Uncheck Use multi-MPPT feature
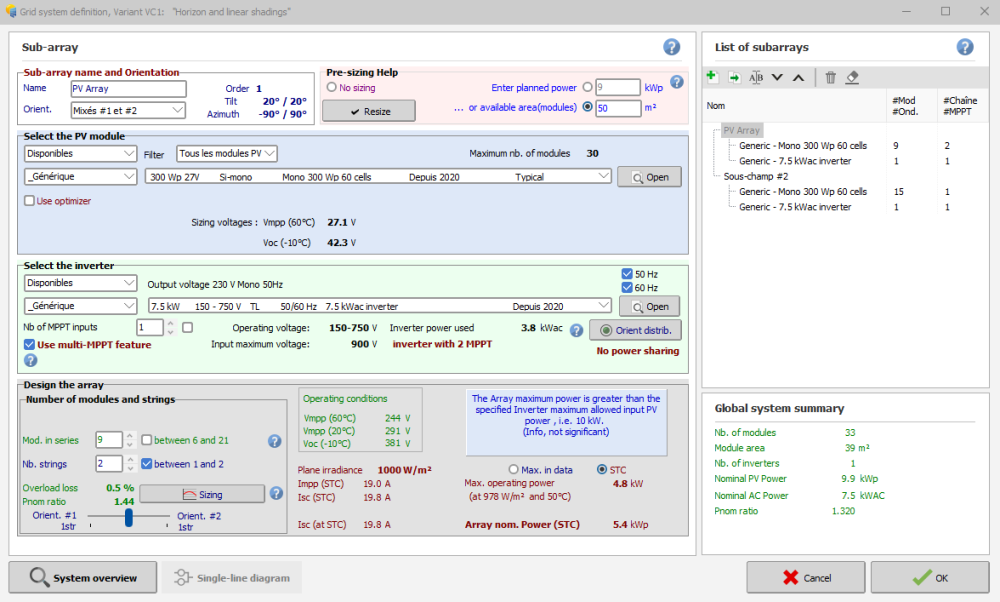This screenshot has height=602, width=1000. 30,345
